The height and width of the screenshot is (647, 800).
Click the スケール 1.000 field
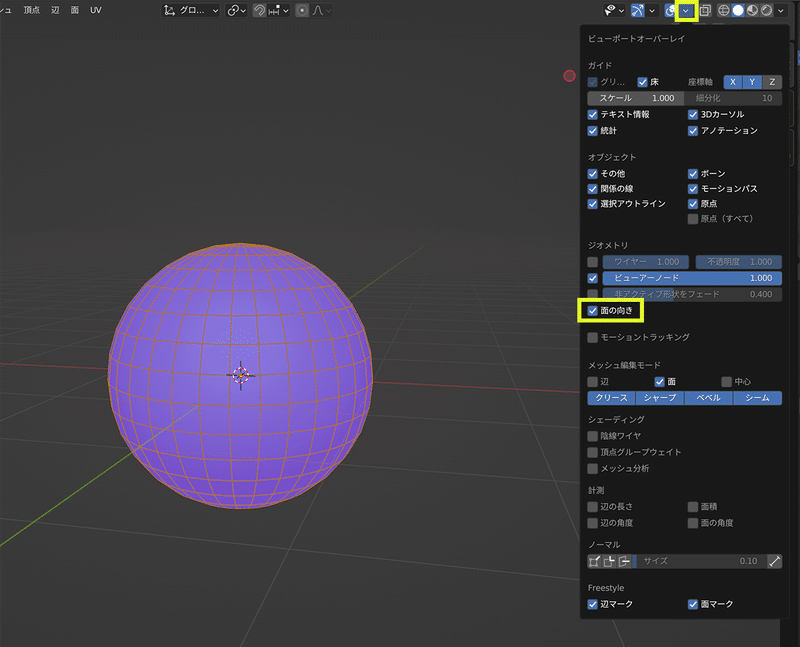[x=636, y=98]
